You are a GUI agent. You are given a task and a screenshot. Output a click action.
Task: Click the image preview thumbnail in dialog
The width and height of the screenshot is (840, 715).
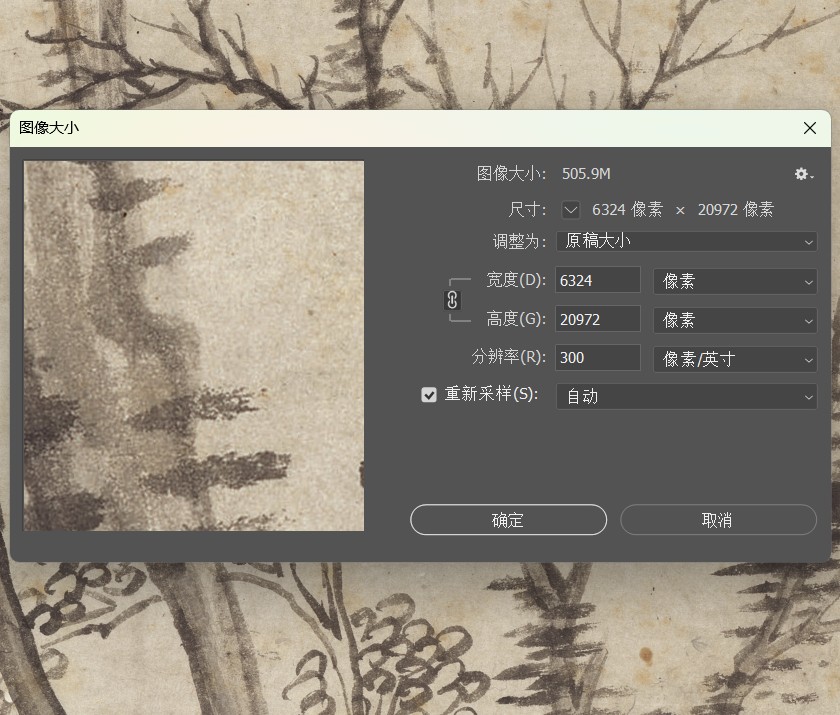click(194, 346)
